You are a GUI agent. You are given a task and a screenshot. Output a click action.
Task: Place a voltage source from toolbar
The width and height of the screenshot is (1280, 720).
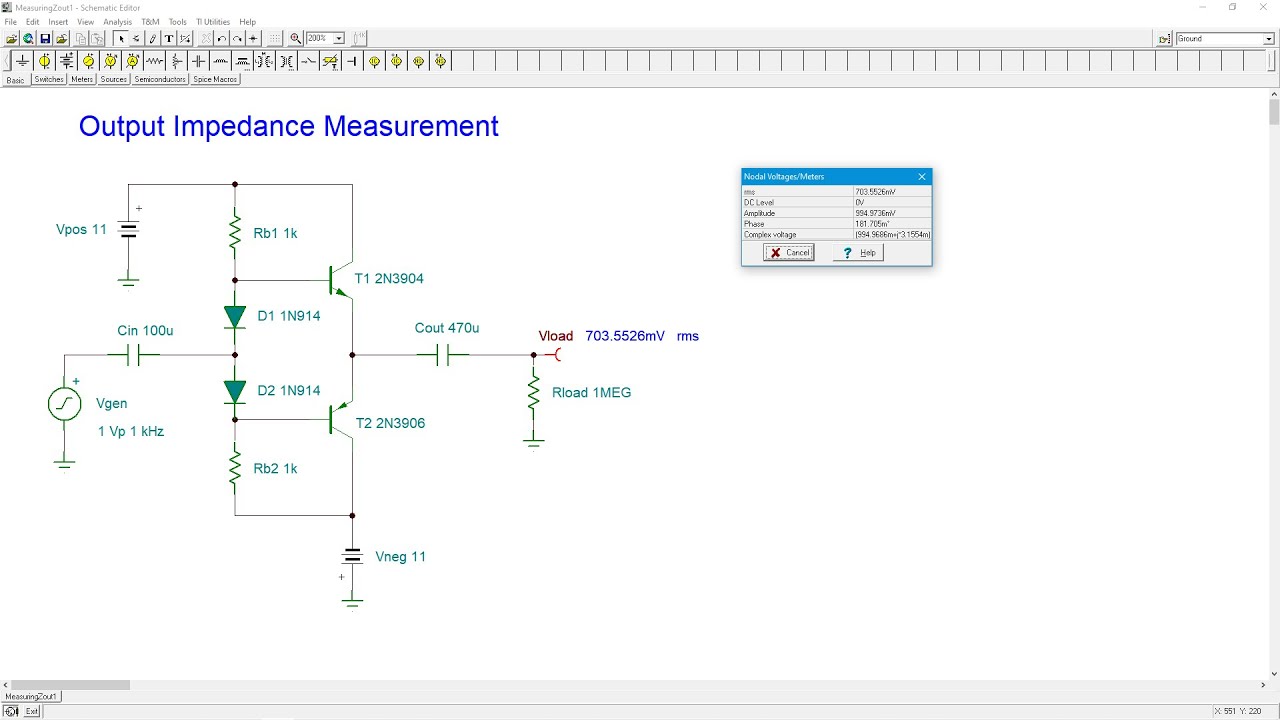click(x=45, y=61)
